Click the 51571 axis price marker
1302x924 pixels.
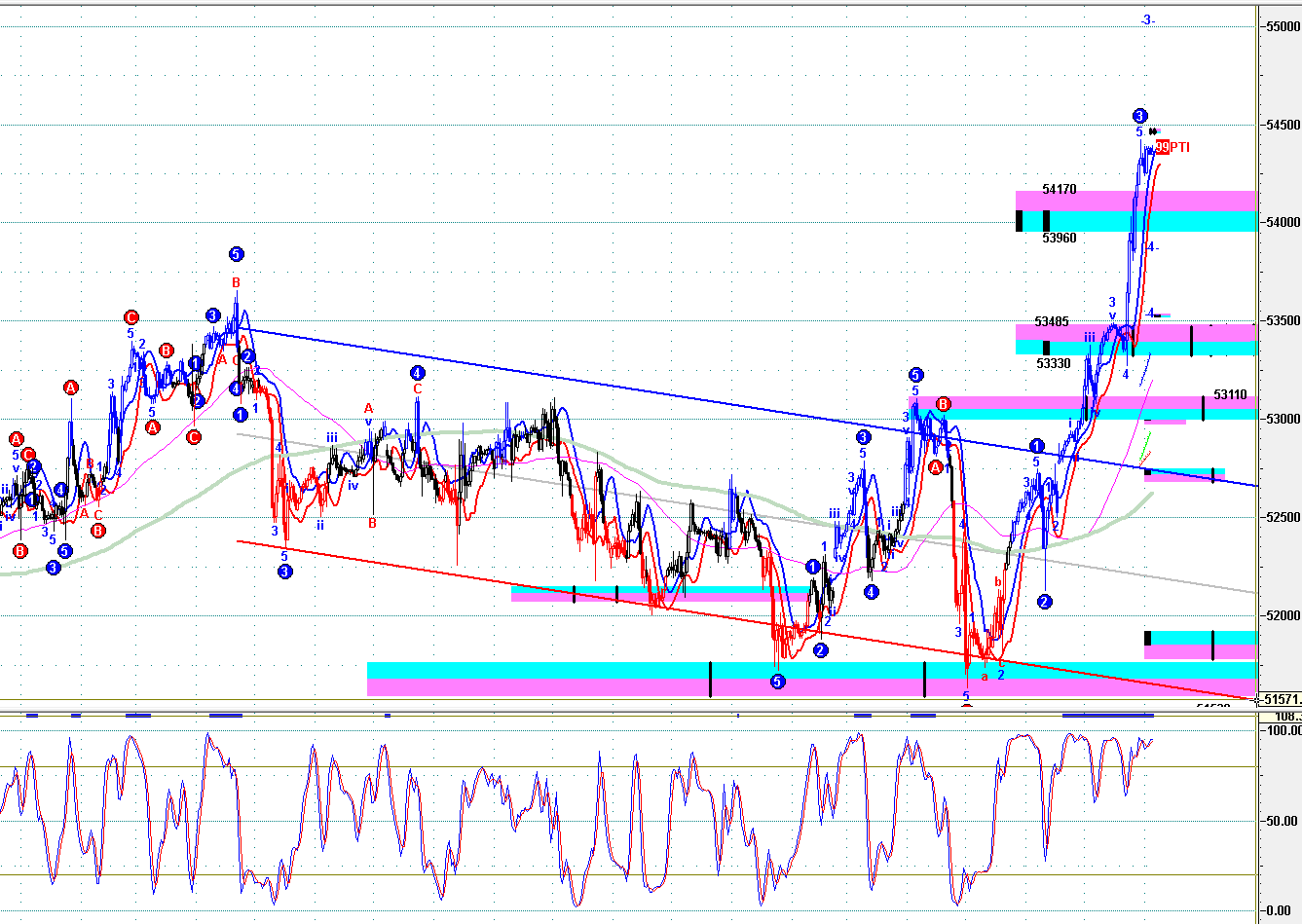[x=1282, y=699]
